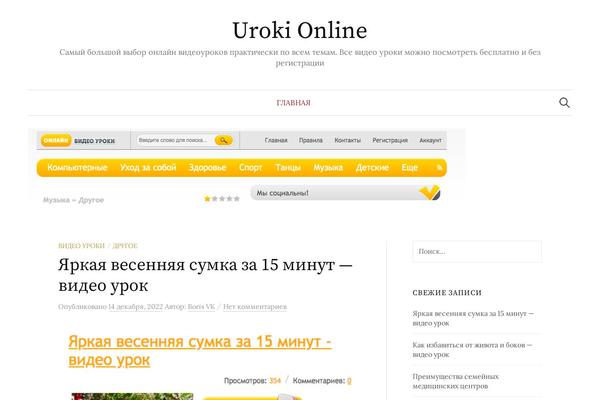Open Правила link in banner
The width and height of the screenshot is (600, 400).
[311, 140]
